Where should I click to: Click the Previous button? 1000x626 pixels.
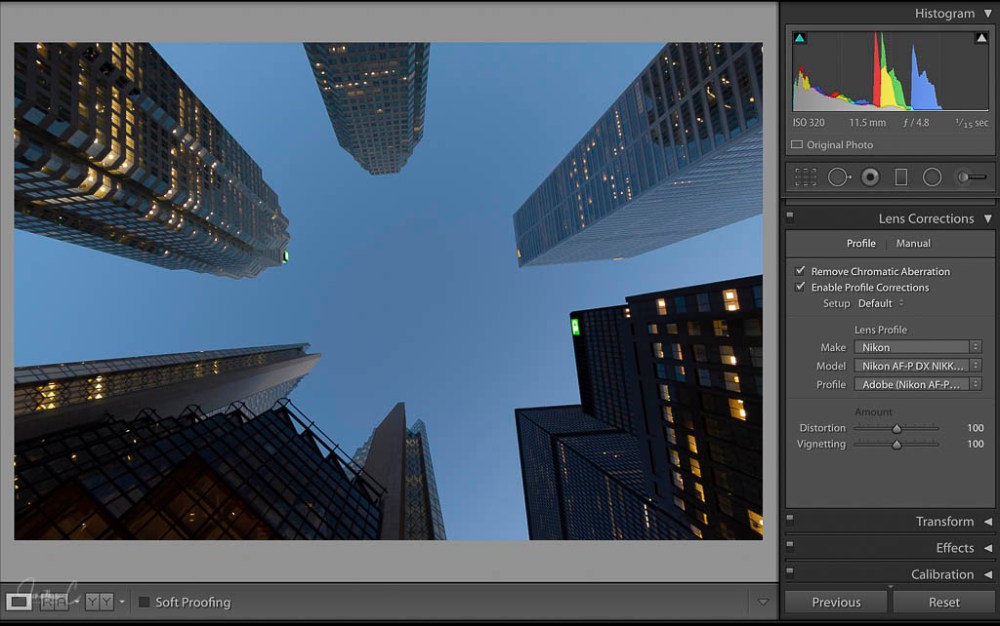[x=835, y=602]
